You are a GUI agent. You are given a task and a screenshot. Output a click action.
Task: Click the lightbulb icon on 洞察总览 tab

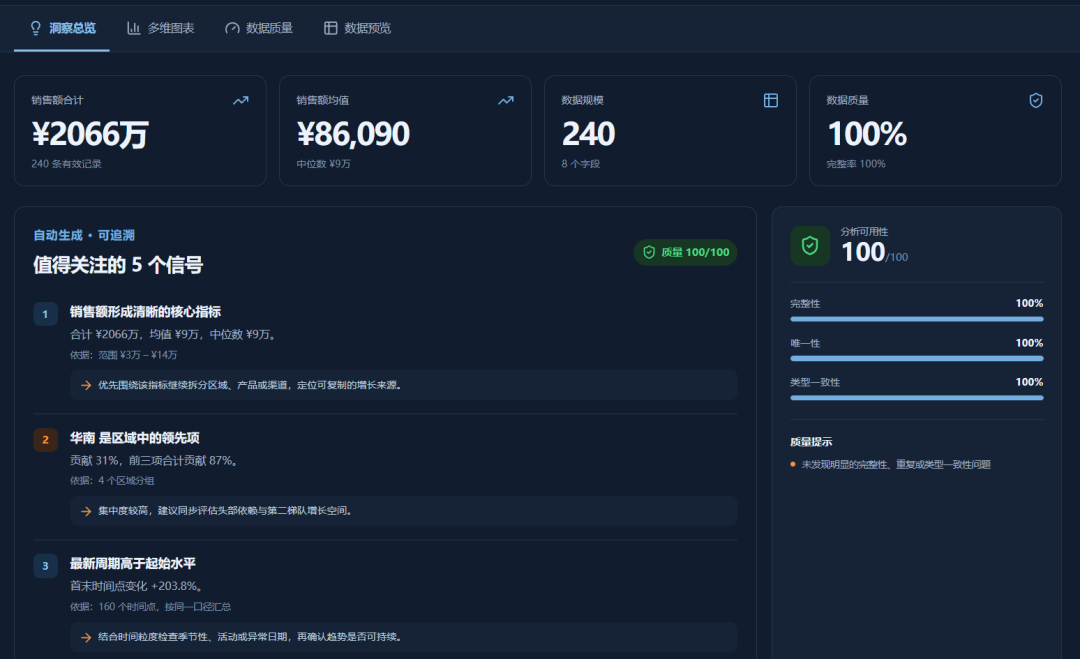pyautogui.click(x=36, y=28)
